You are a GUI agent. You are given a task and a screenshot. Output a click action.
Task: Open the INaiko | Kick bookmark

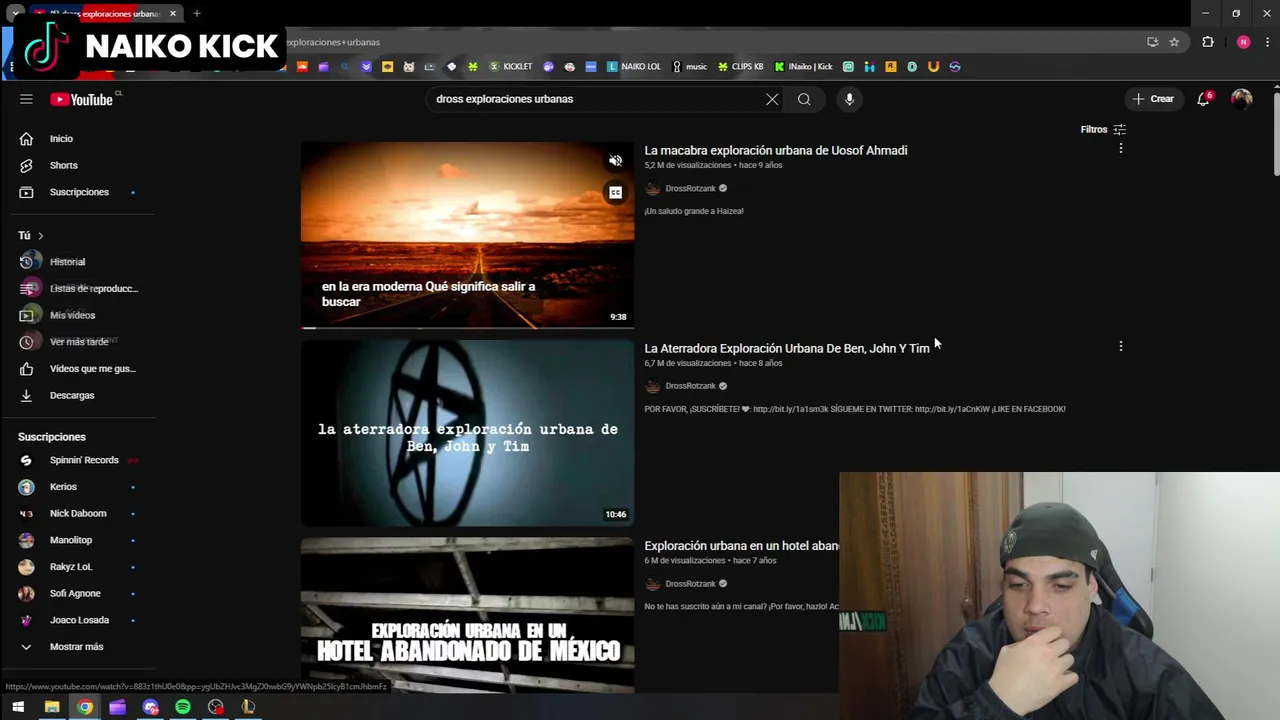coord(803,67)
